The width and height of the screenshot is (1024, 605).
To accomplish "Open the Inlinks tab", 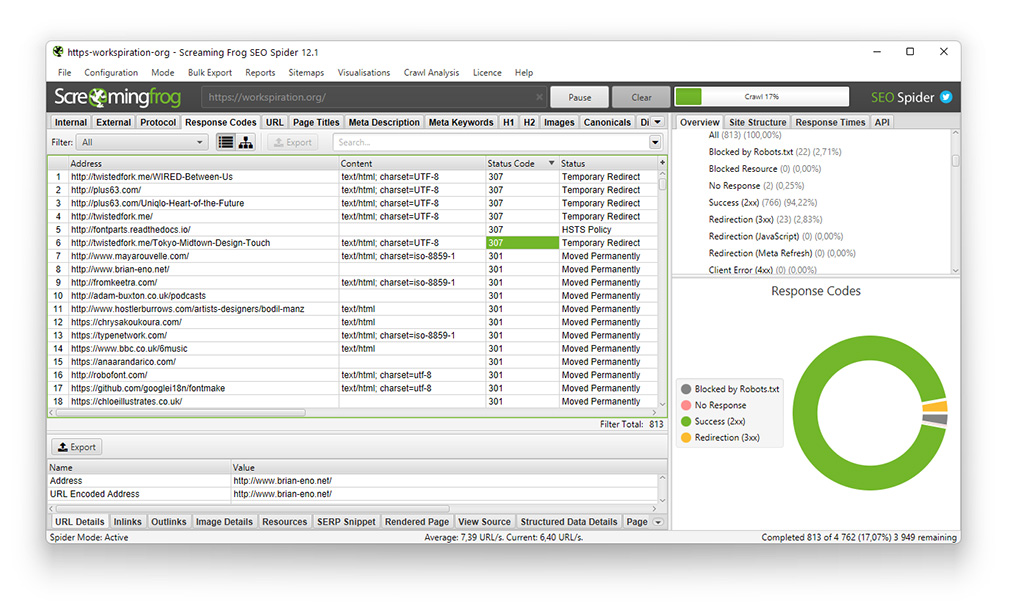I will click(127, 522).
